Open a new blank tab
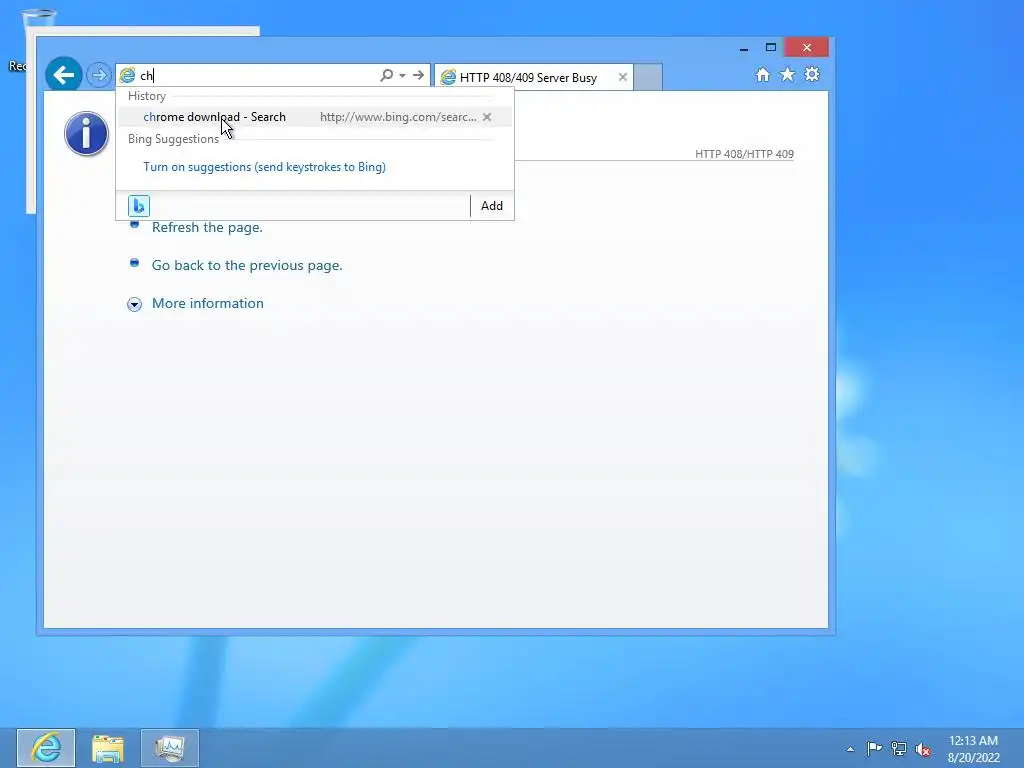1024x768 pixels. coord(648,77)
